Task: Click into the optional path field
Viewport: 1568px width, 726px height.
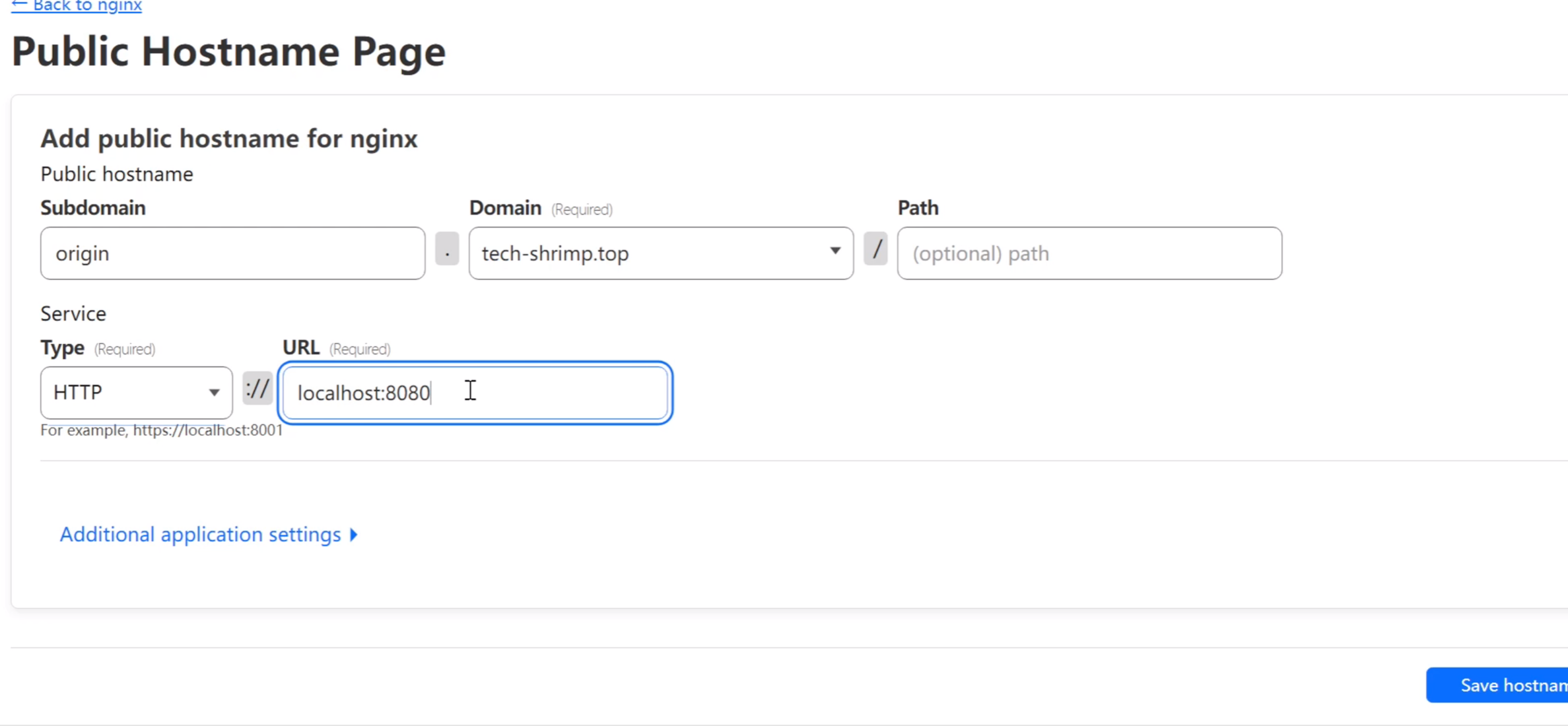Action: 1089,253
